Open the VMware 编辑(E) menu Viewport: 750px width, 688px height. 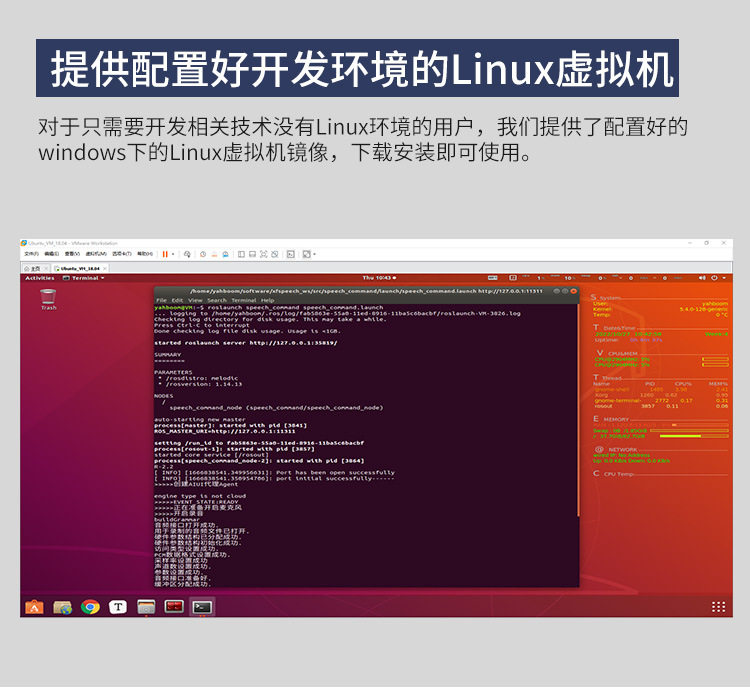pos(51,254)
